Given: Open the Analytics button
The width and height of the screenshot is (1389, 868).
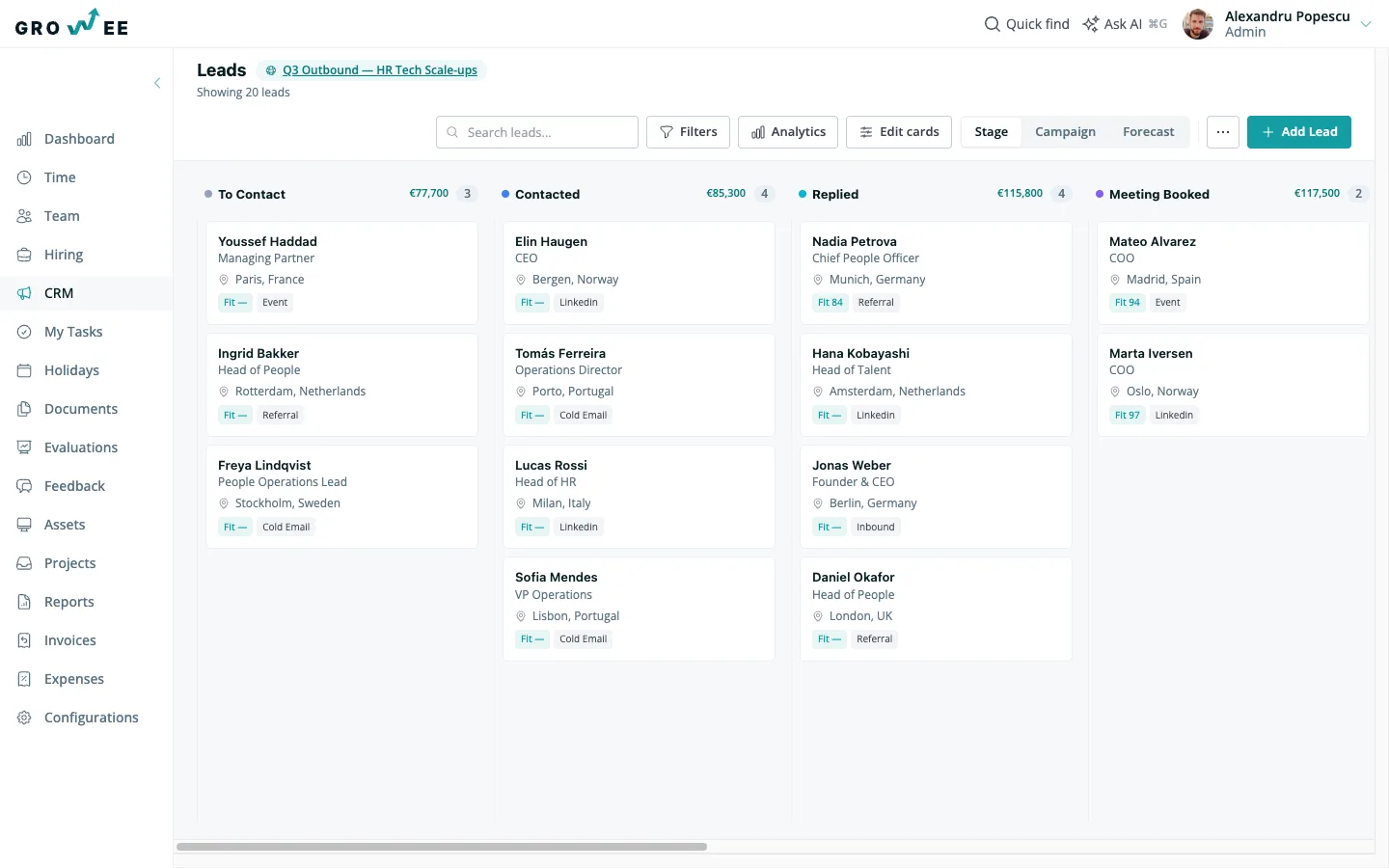Looking at the screenshot, I should [x=788, y=132].
